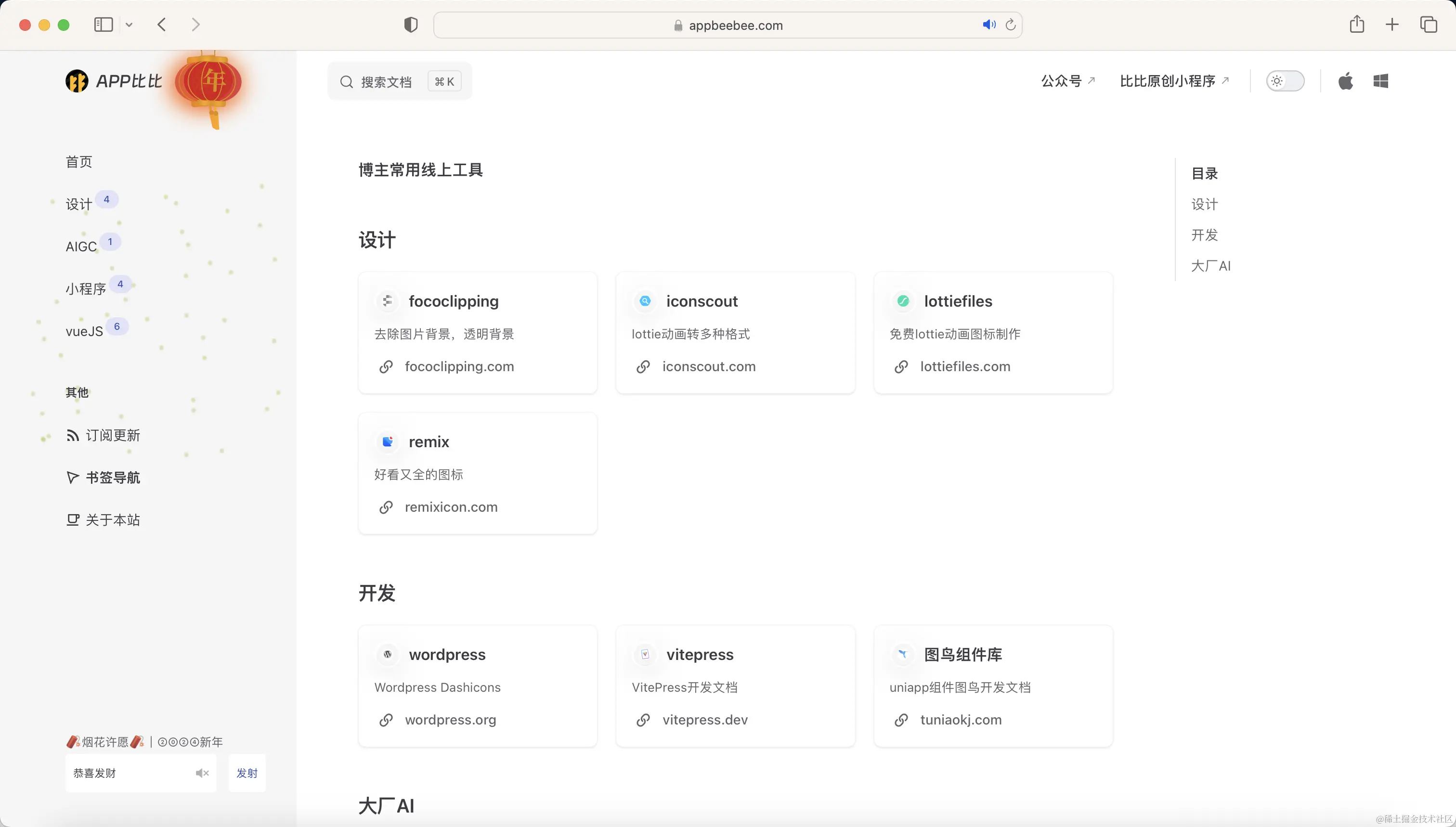Screen dimensions: 1456x827
Task: Expand 设计 sidebar category
Action: click(79, 205)
